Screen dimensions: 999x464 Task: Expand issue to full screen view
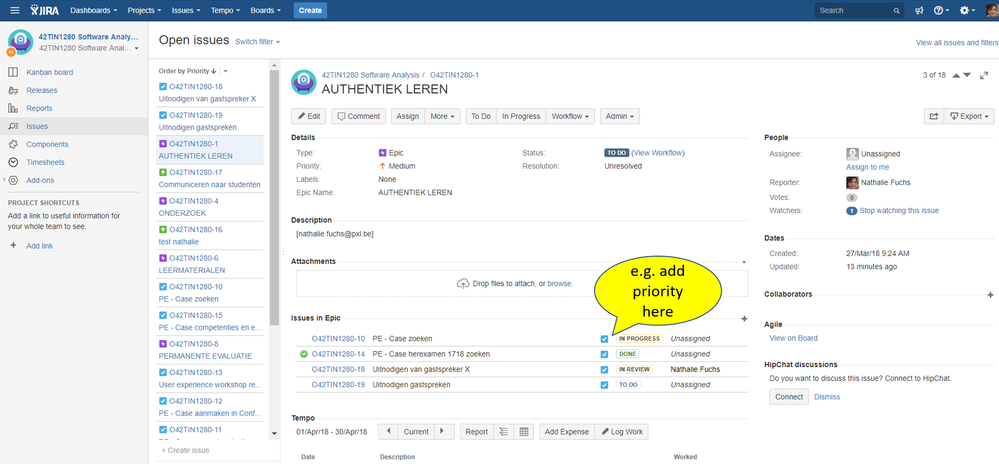pyautogui.click(x=983, y=75)
